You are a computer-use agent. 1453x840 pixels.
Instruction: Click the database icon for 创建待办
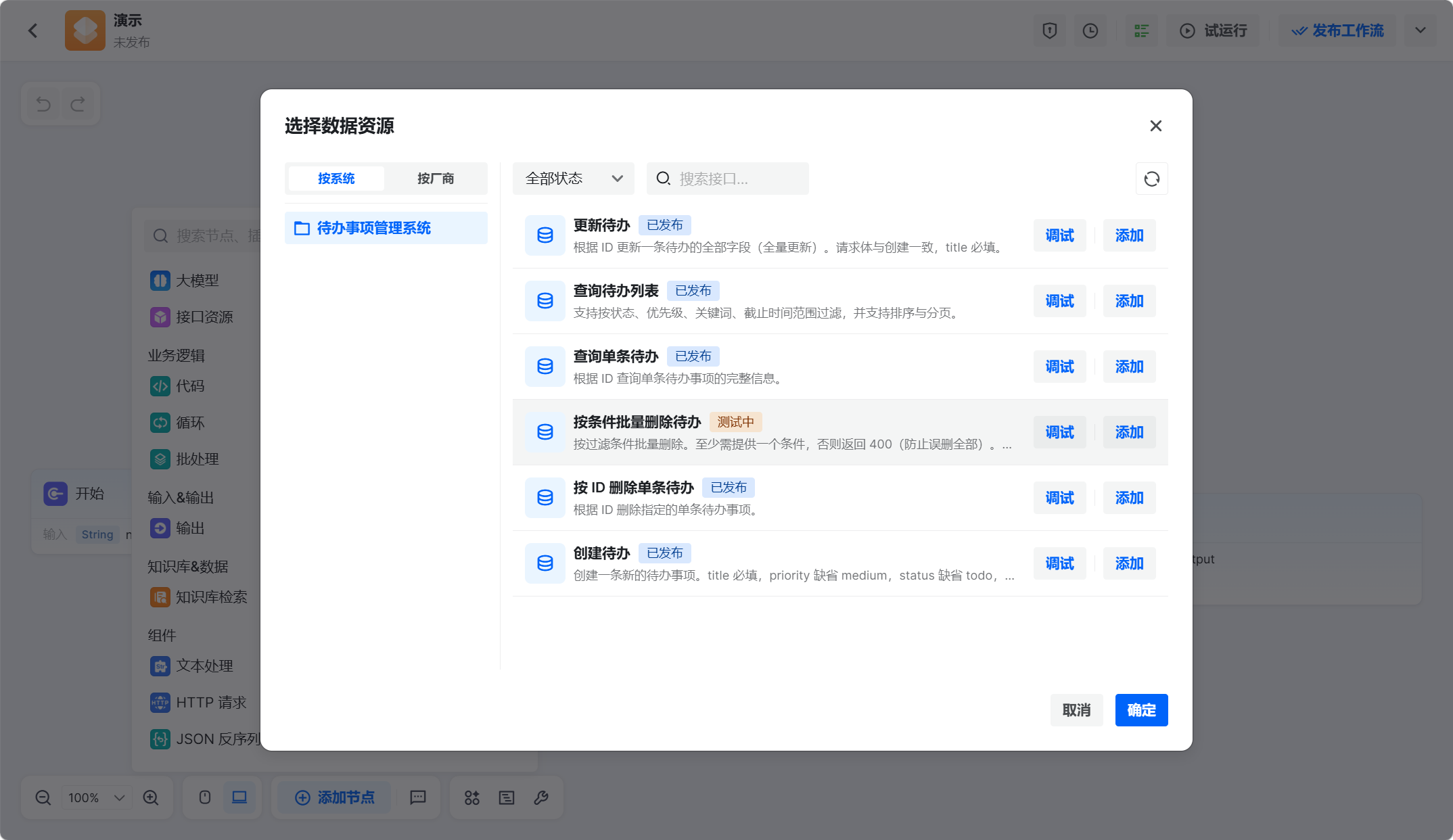545,563
